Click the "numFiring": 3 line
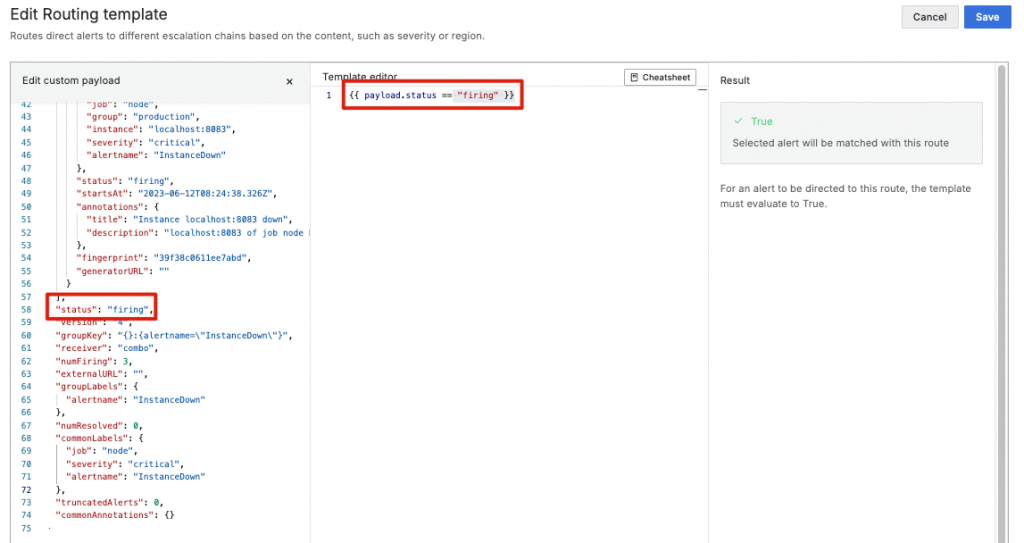1024x543 pixels. 94,361
